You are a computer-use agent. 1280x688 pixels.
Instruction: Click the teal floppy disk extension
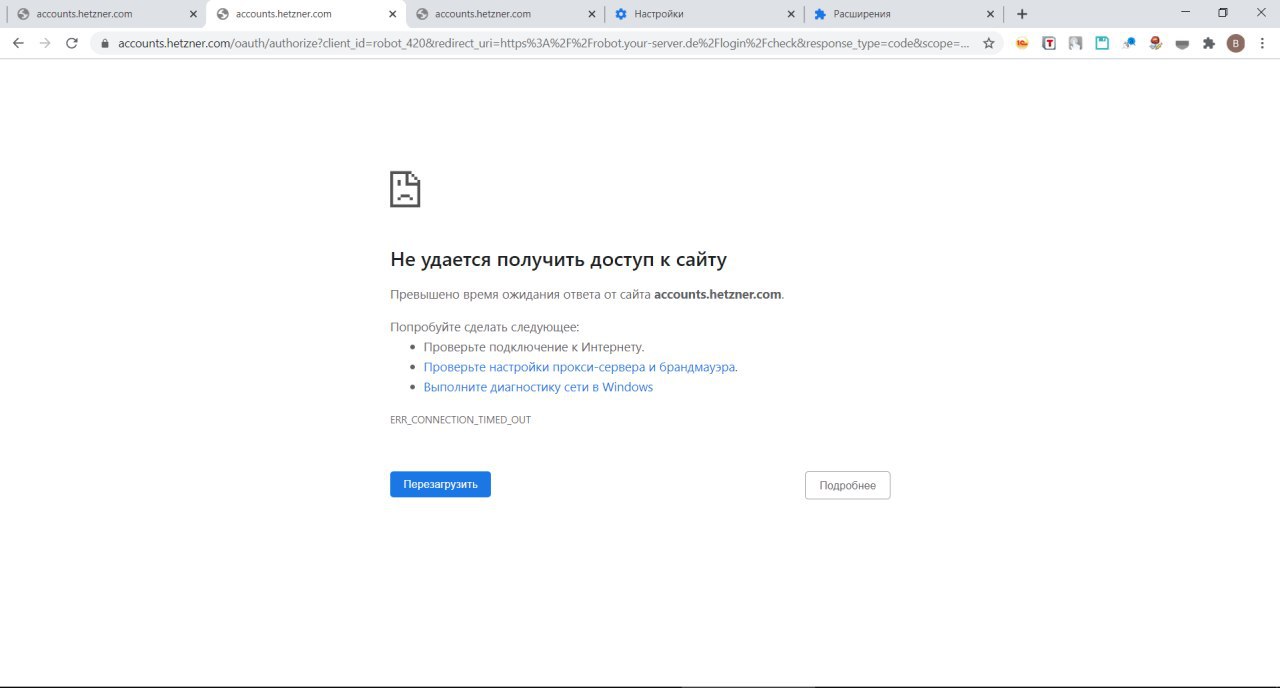(x=1102, y=43)
